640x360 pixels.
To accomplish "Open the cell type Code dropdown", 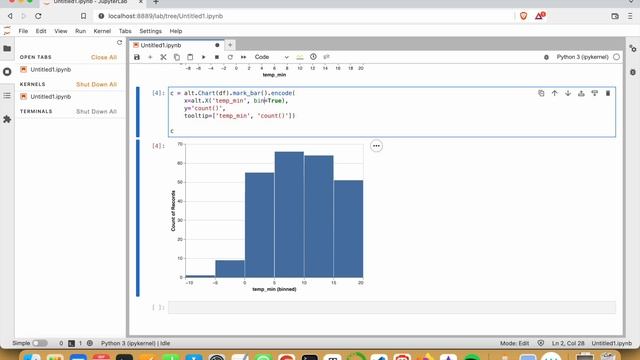I will 271,57.
